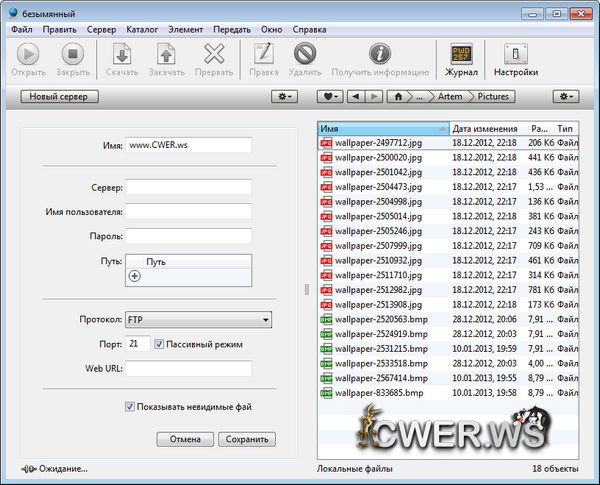Click the Открыть play toolbar icon
Screen dimensions: 600x485
click(x=28, y=54)
